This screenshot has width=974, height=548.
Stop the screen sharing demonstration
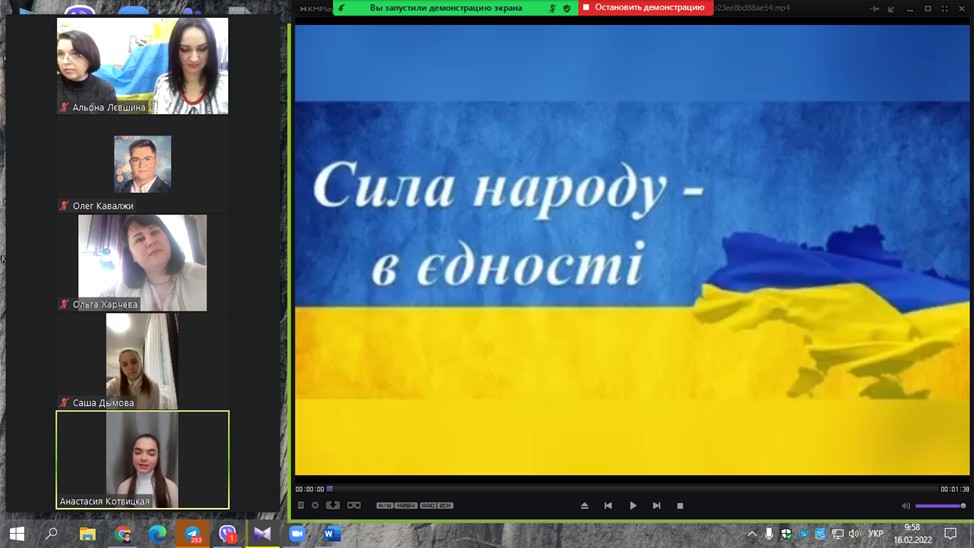pyautogui.click(x=644, y=8)
